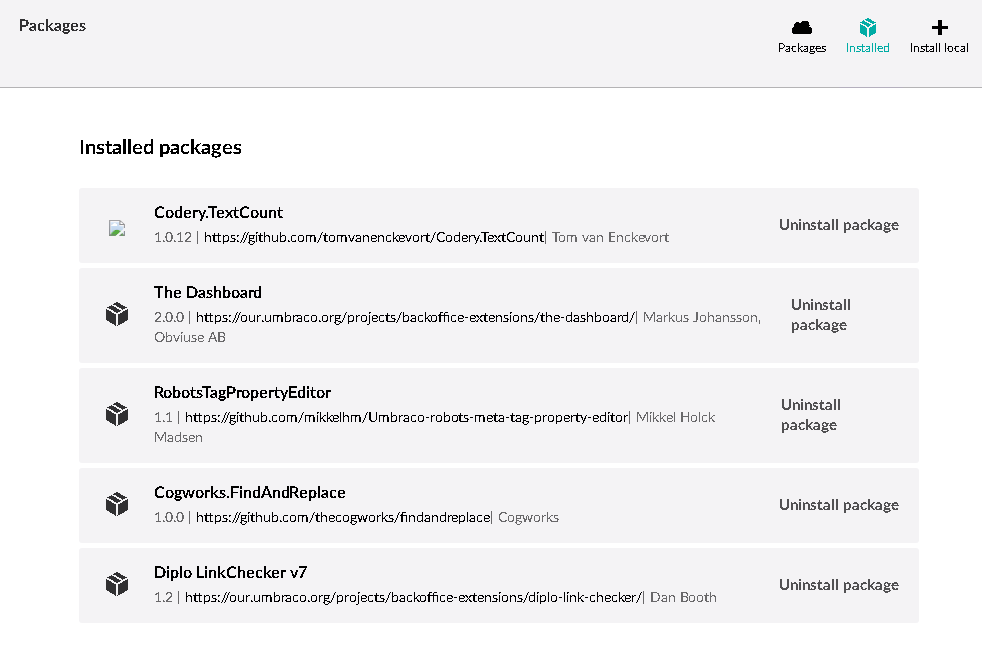Click the Install local plus icon

pyautogui.click(x=939, y=27)
